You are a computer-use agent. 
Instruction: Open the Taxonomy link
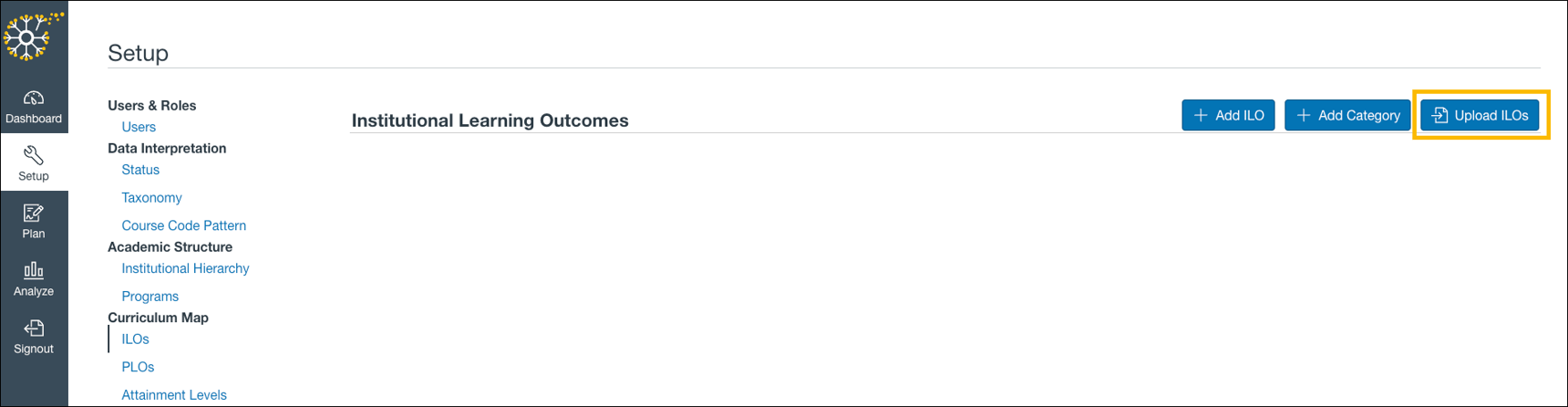point(151,198)
